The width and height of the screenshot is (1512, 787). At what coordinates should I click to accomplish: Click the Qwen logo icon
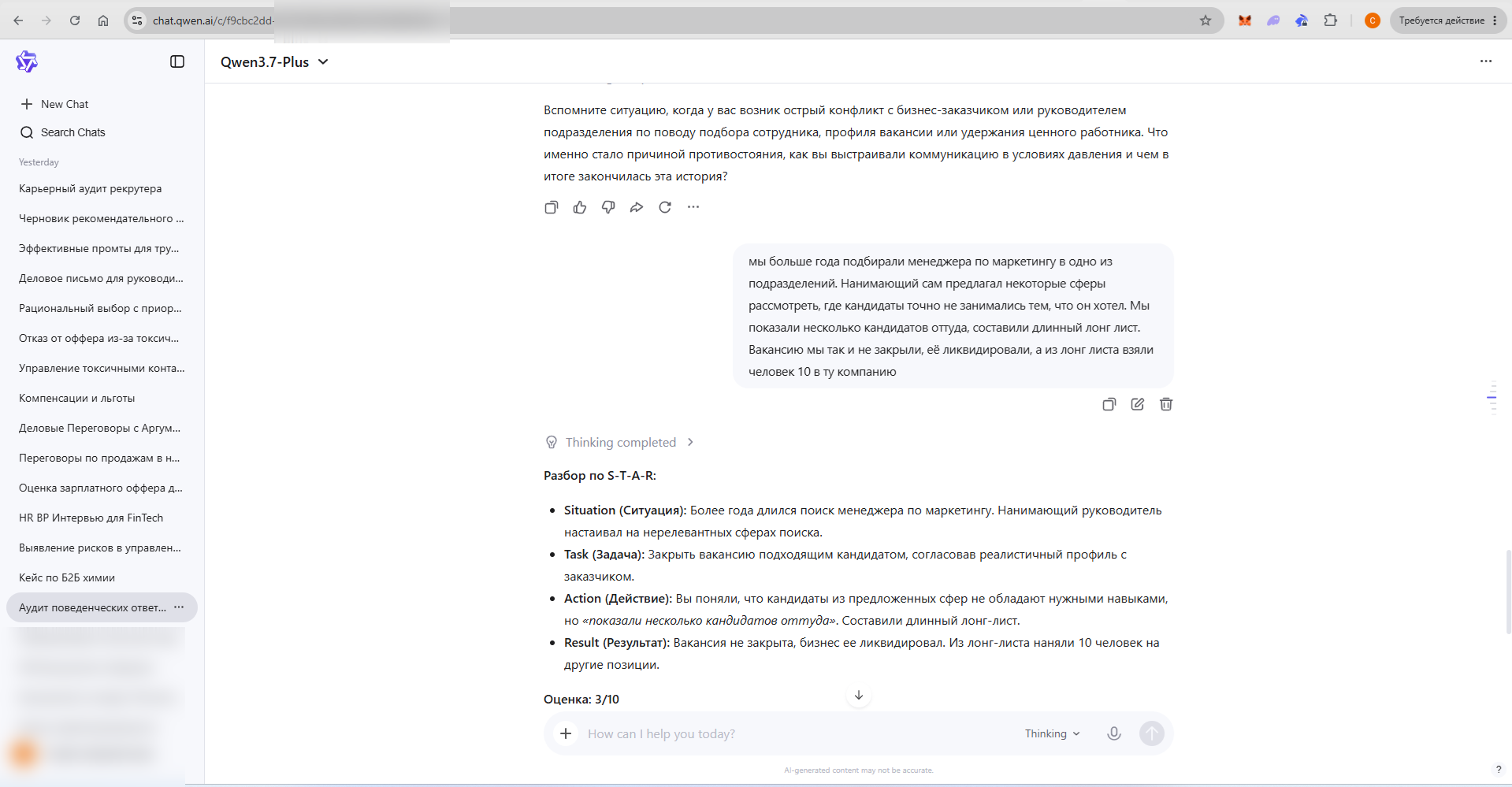click(27, 61)
